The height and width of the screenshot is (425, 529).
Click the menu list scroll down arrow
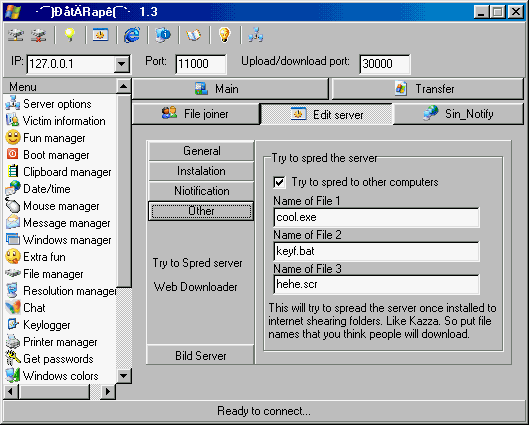coord(123,375)
